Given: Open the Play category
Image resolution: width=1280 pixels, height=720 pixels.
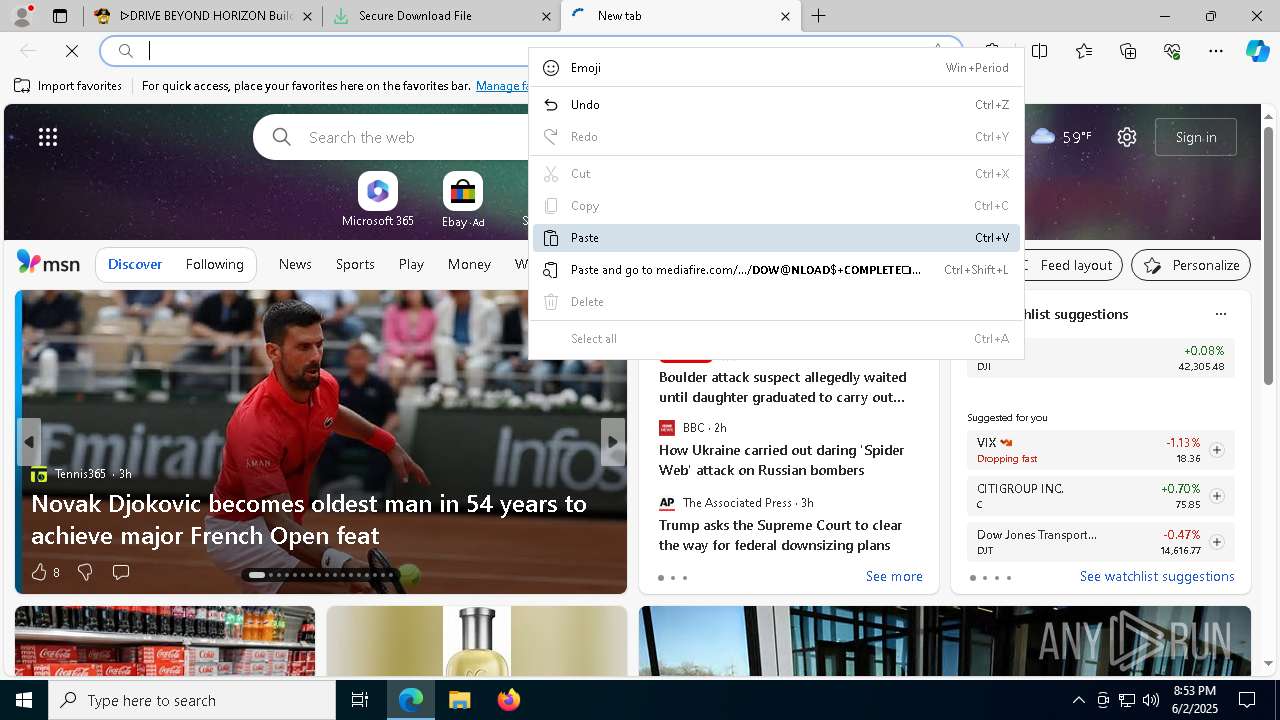Looking at the screenshot, I should (411, 264).
